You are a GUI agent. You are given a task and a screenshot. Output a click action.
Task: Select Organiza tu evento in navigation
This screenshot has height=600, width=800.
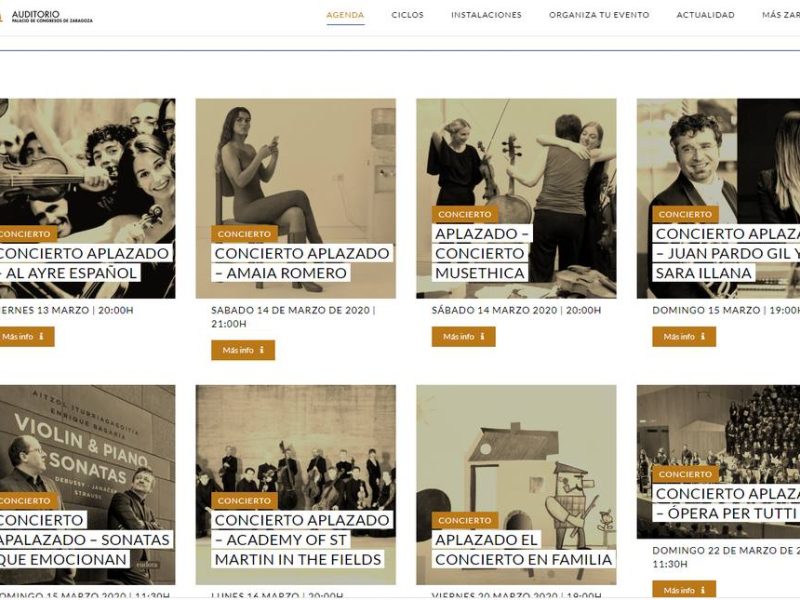(599, 15)
